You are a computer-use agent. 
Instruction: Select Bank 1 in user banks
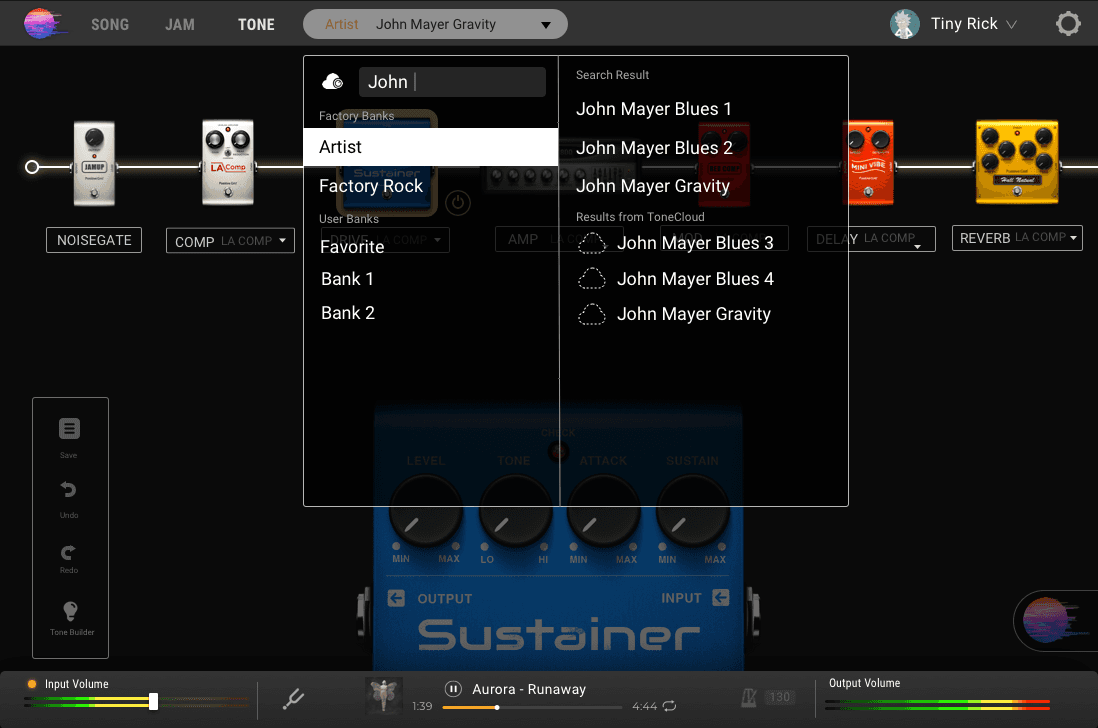click(x=347, y=279)
